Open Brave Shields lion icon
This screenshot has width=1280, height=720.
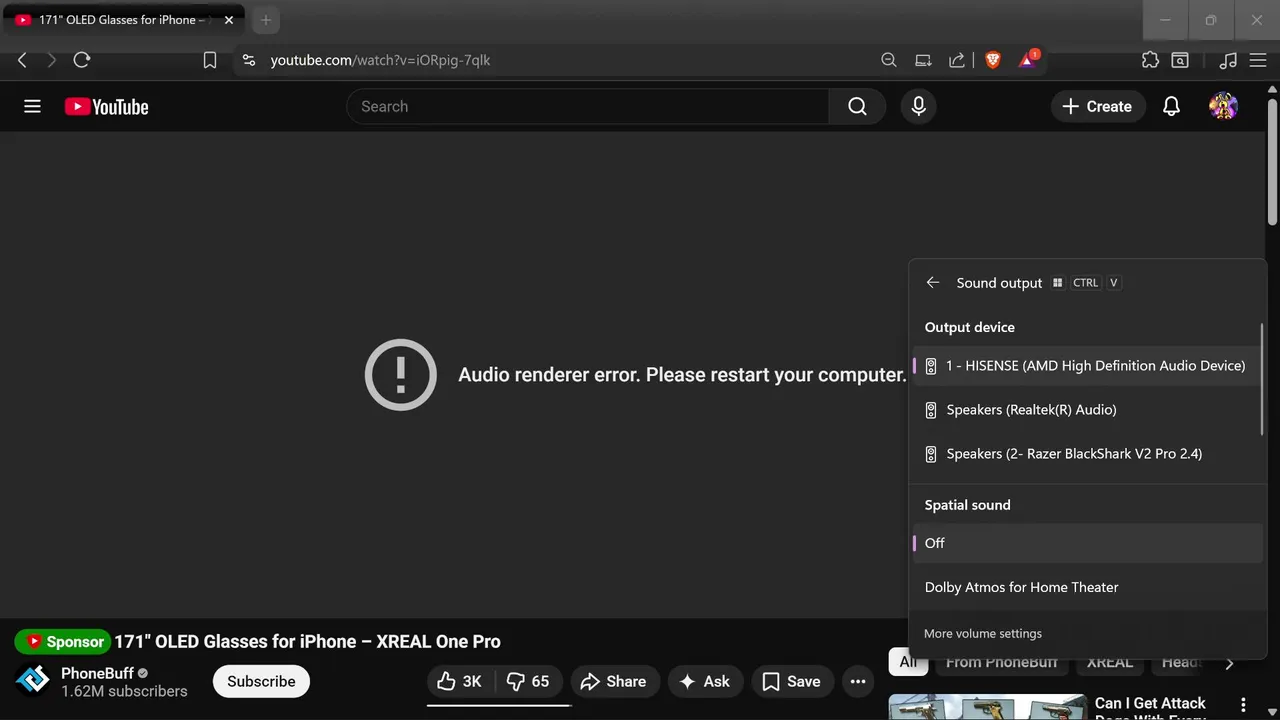click(x=993, y=60)
